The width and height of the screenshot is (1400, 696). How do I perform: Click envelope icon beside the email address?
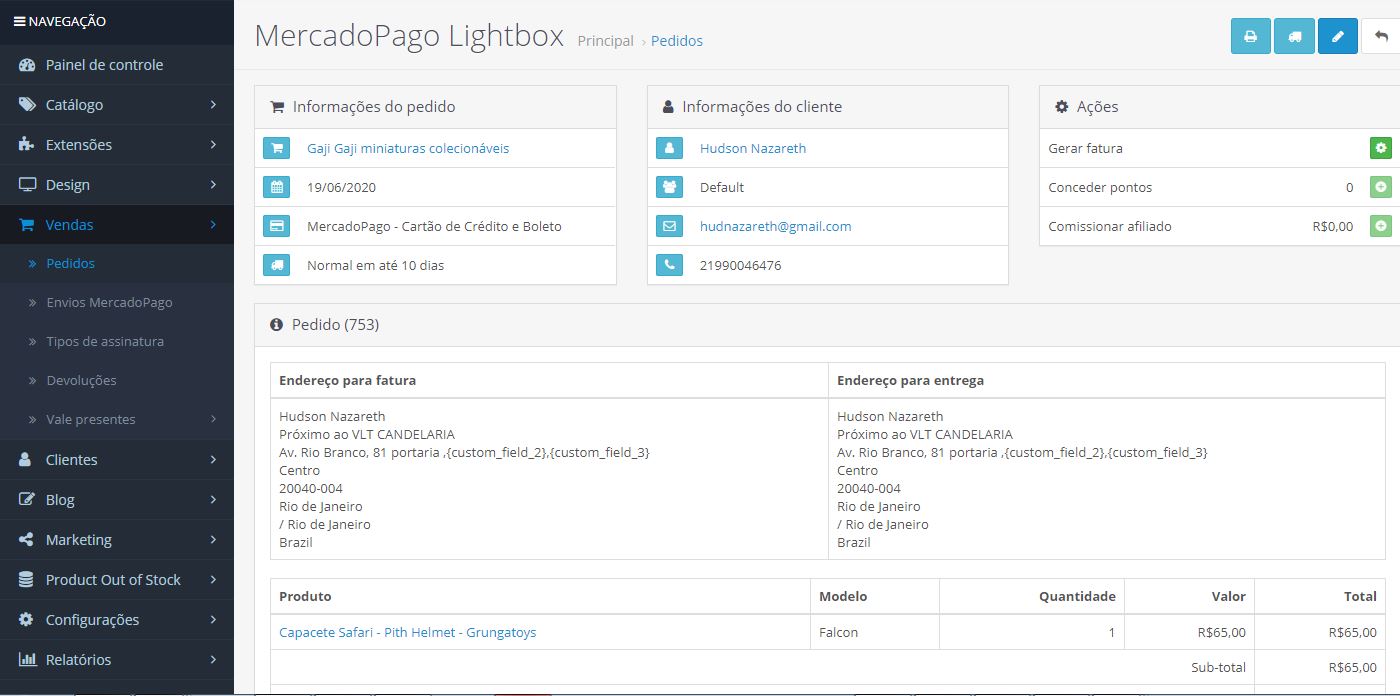click(669, 226)
